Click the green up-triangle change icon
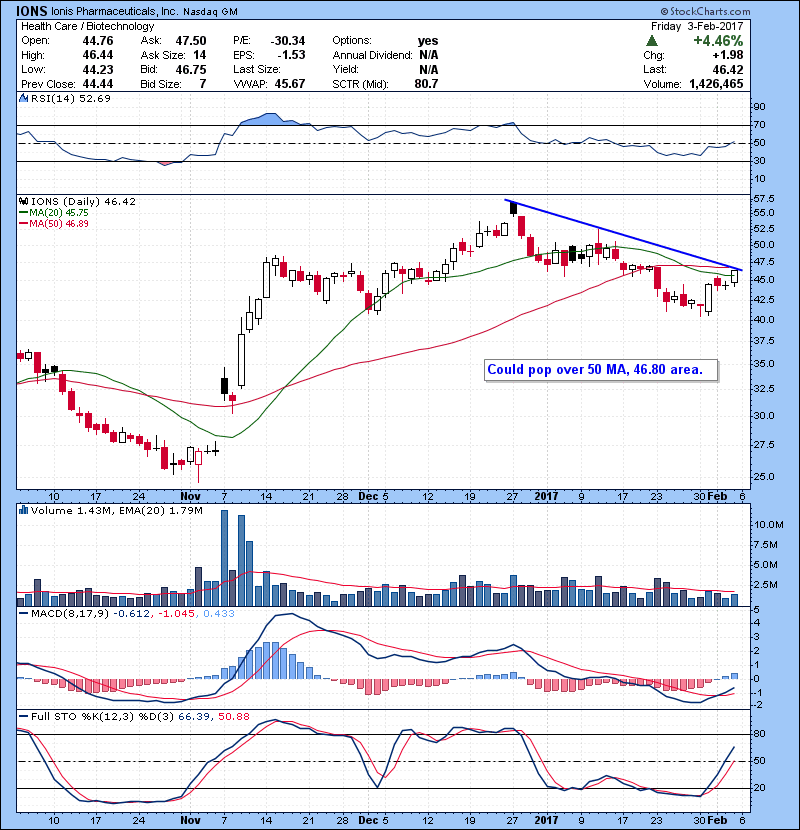 (652, 40)
